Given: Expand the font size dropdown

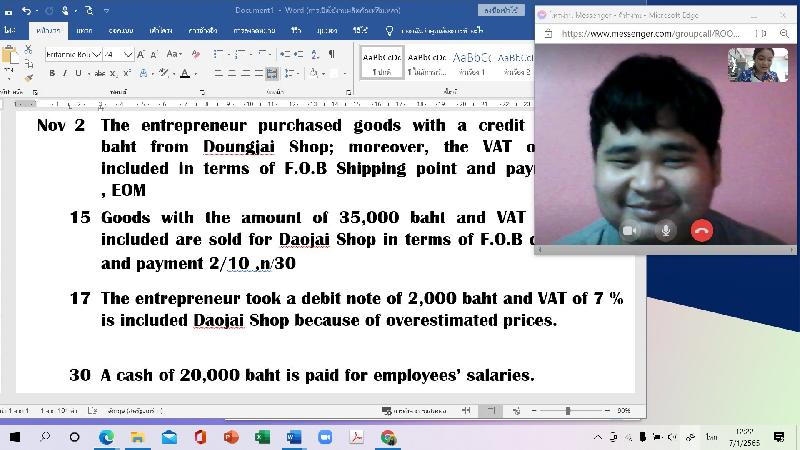Looking at the screenshot, I should (x=129, y=54).
